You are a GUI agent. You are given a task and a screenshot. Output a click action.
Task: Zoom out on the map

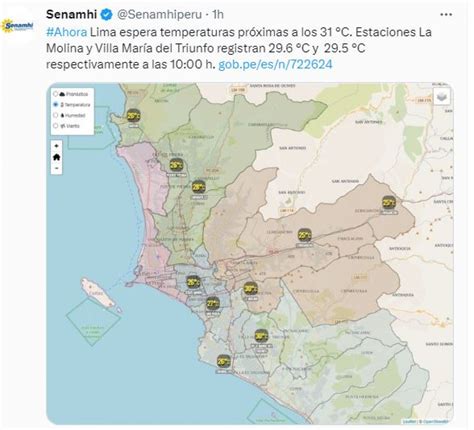pos(56,168)
